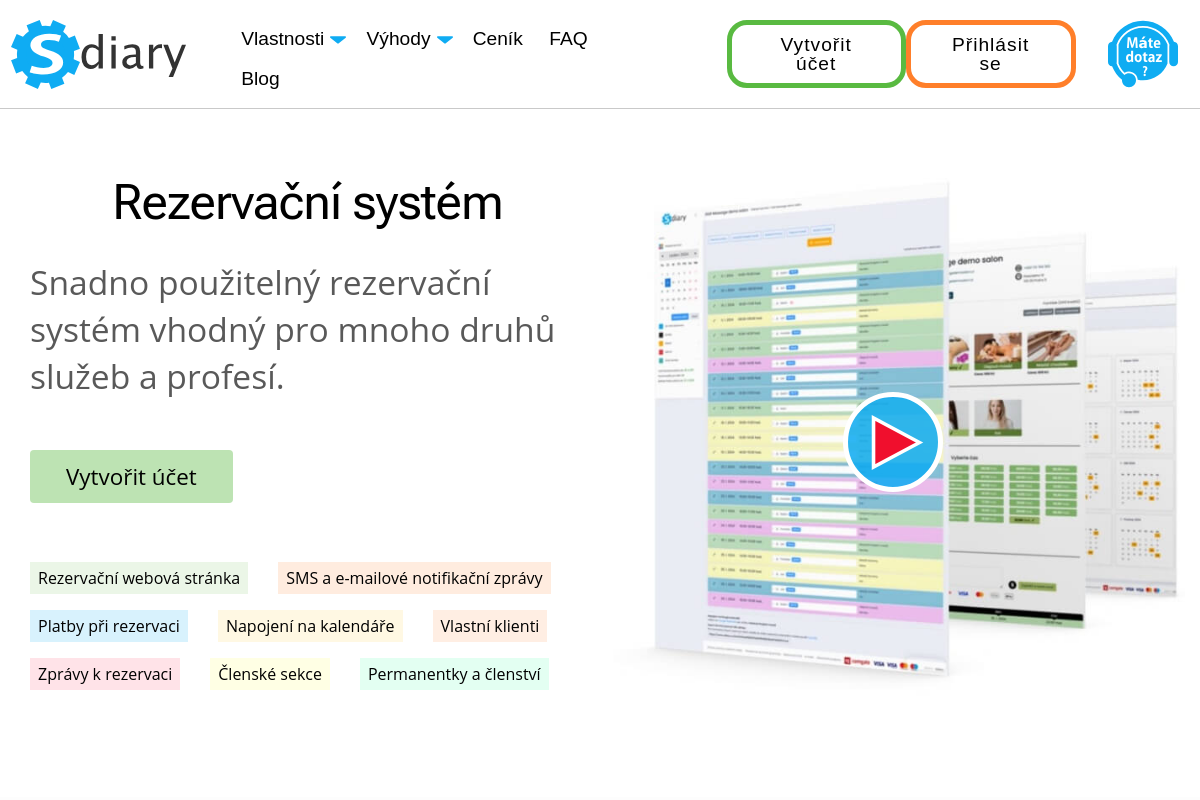Open the 'Napojení na kalendáře' tag
This screenshot has height=800, width=1200.
310,626
